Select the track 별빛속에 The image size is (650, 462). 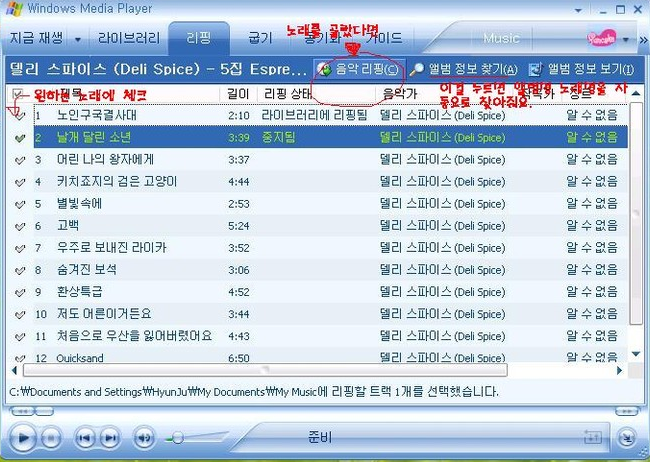click(x=79, y=203)
